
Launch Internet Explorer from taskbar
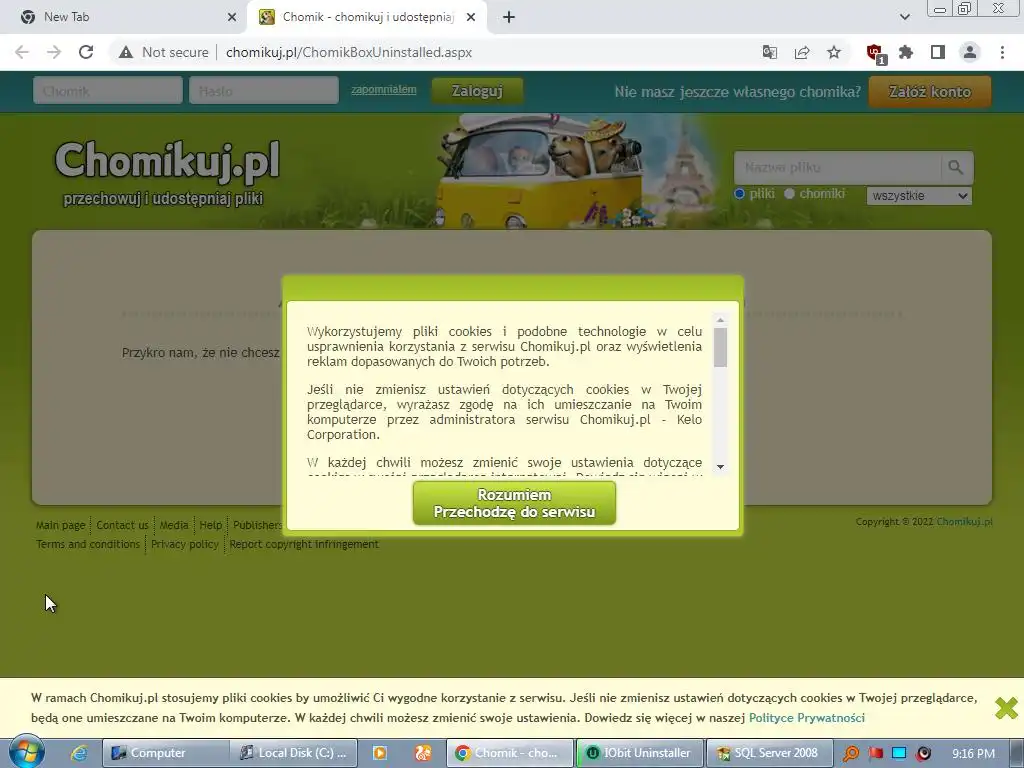79,753
